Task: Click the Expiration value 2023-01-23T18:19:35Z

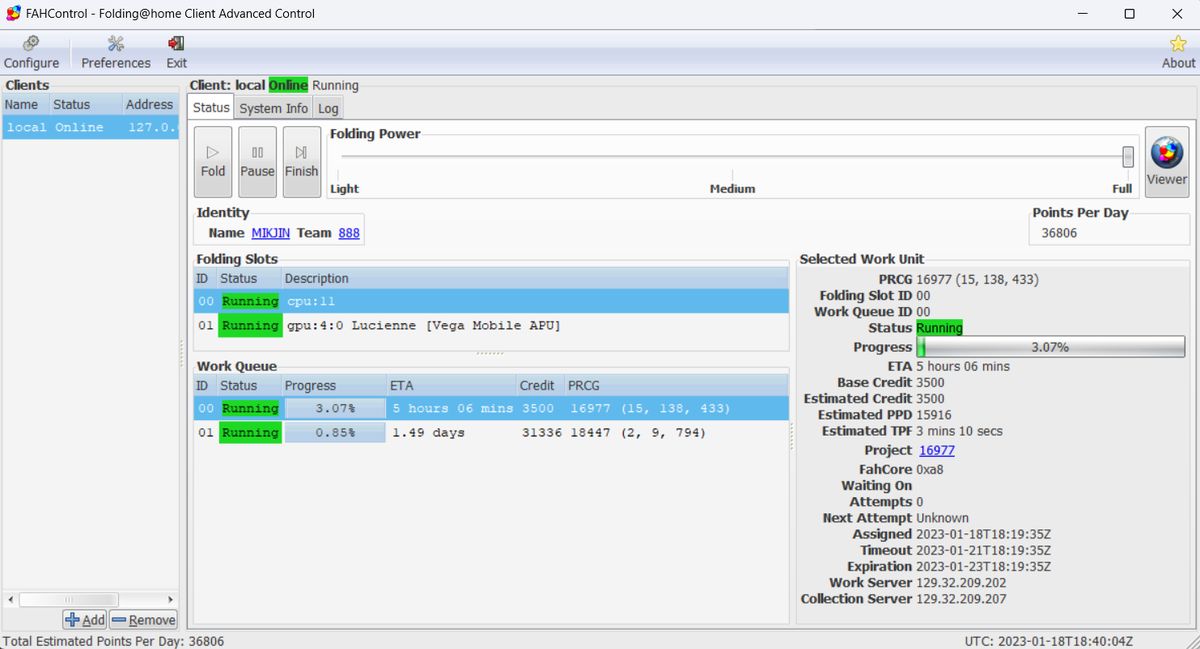Action: pos(984,566)
